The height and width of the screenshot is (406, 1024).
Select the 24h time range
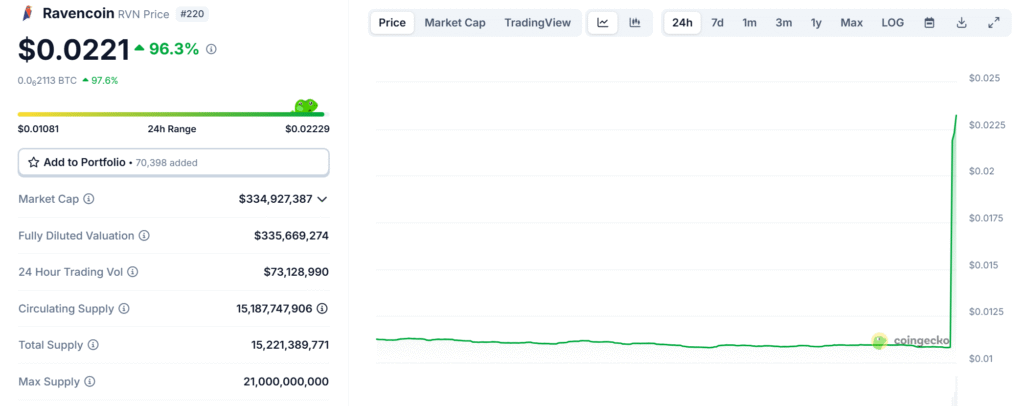[682, 23]
